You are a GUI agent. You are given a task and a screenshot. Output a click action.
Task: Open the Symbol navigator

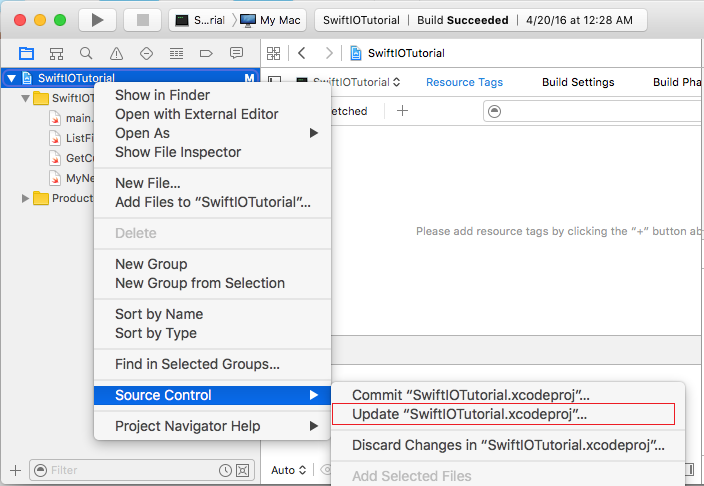coord(56,53)
